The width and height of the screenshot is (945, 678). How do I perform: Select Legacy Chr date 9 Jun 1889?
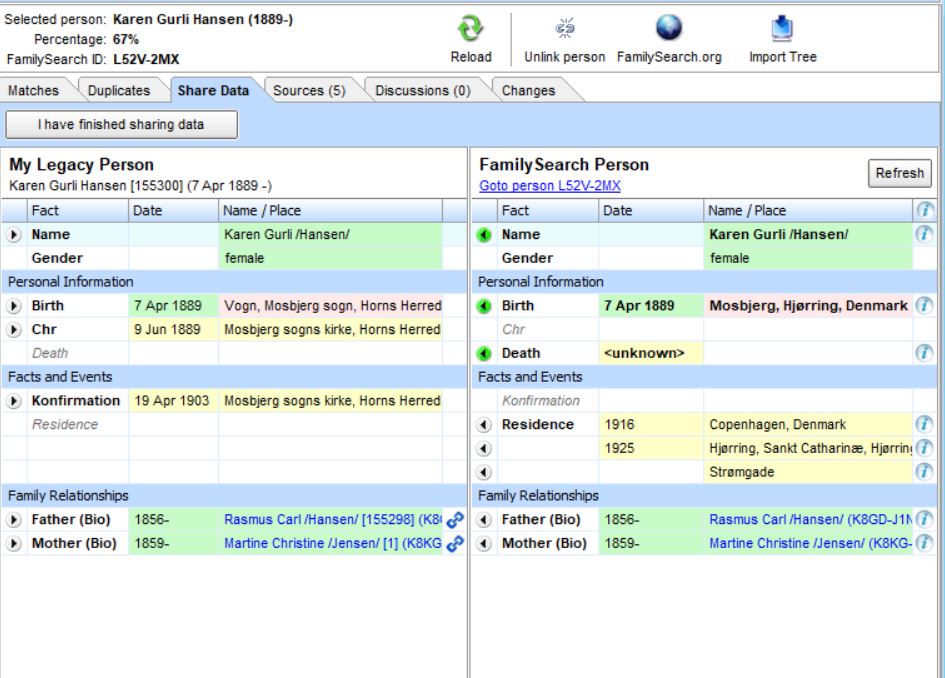[174, 330]
